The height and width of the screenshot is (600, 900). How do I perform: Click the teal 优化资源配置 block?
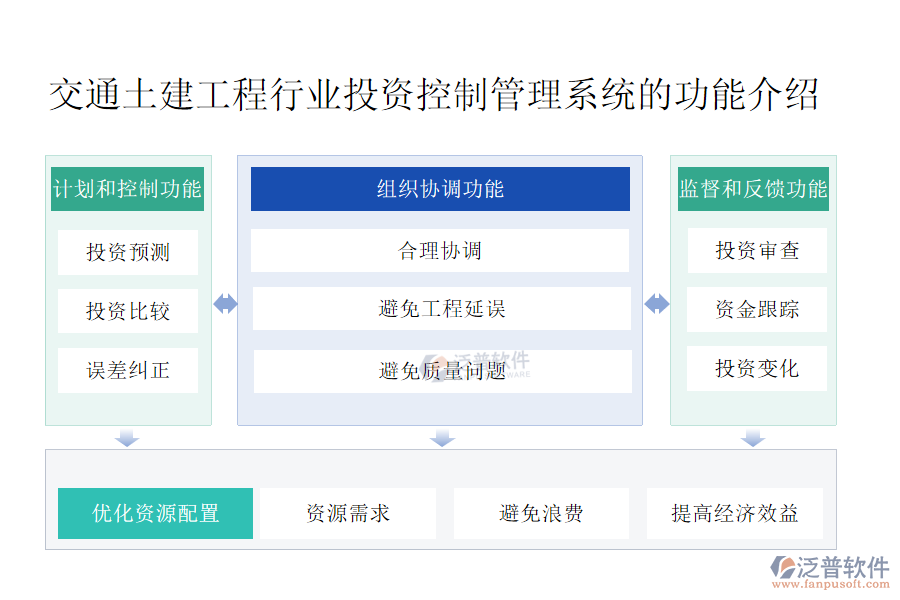click(155, 514)
